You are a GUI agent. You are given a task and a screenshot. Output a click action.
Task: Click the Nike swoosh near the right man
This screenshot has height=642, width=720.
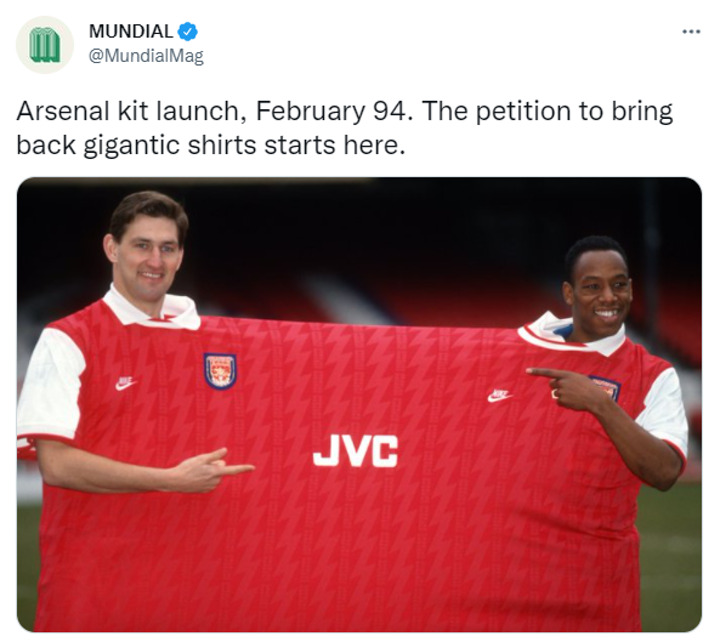[x=499, y=395]
